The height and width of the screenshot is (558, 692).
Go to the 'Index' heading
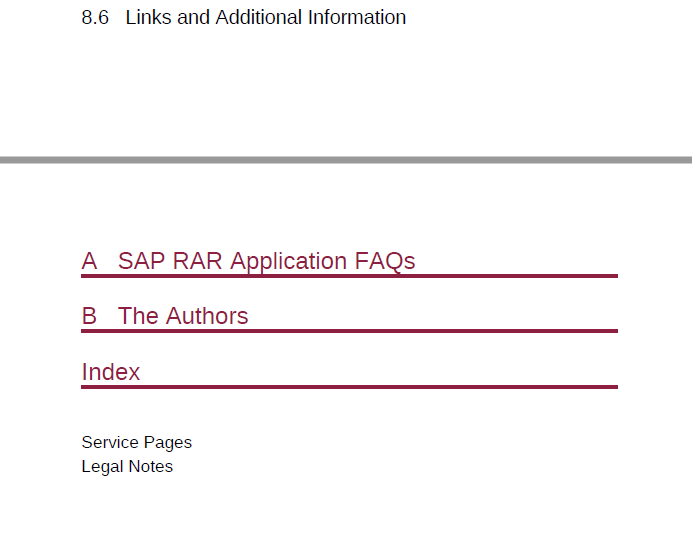111,372
